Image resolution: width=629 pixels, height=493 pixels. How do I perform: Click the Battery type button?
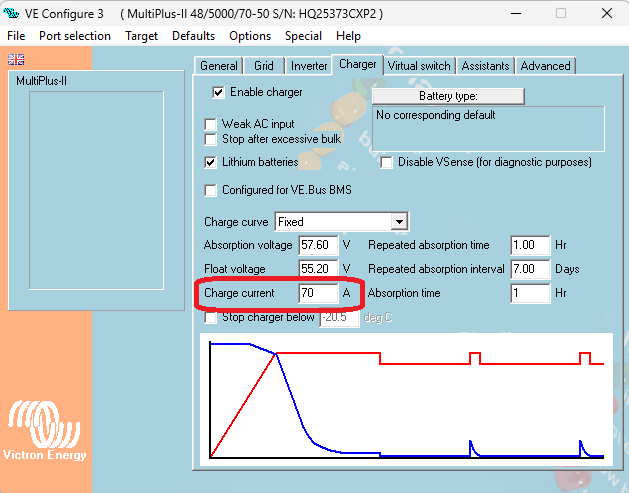[x=448, y=96]
